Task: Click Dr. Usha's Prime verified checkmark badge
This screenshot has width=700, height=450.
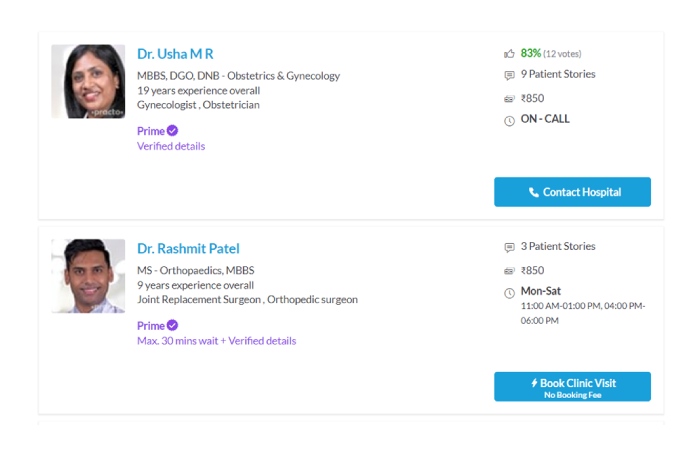Action: click(172, 130)
